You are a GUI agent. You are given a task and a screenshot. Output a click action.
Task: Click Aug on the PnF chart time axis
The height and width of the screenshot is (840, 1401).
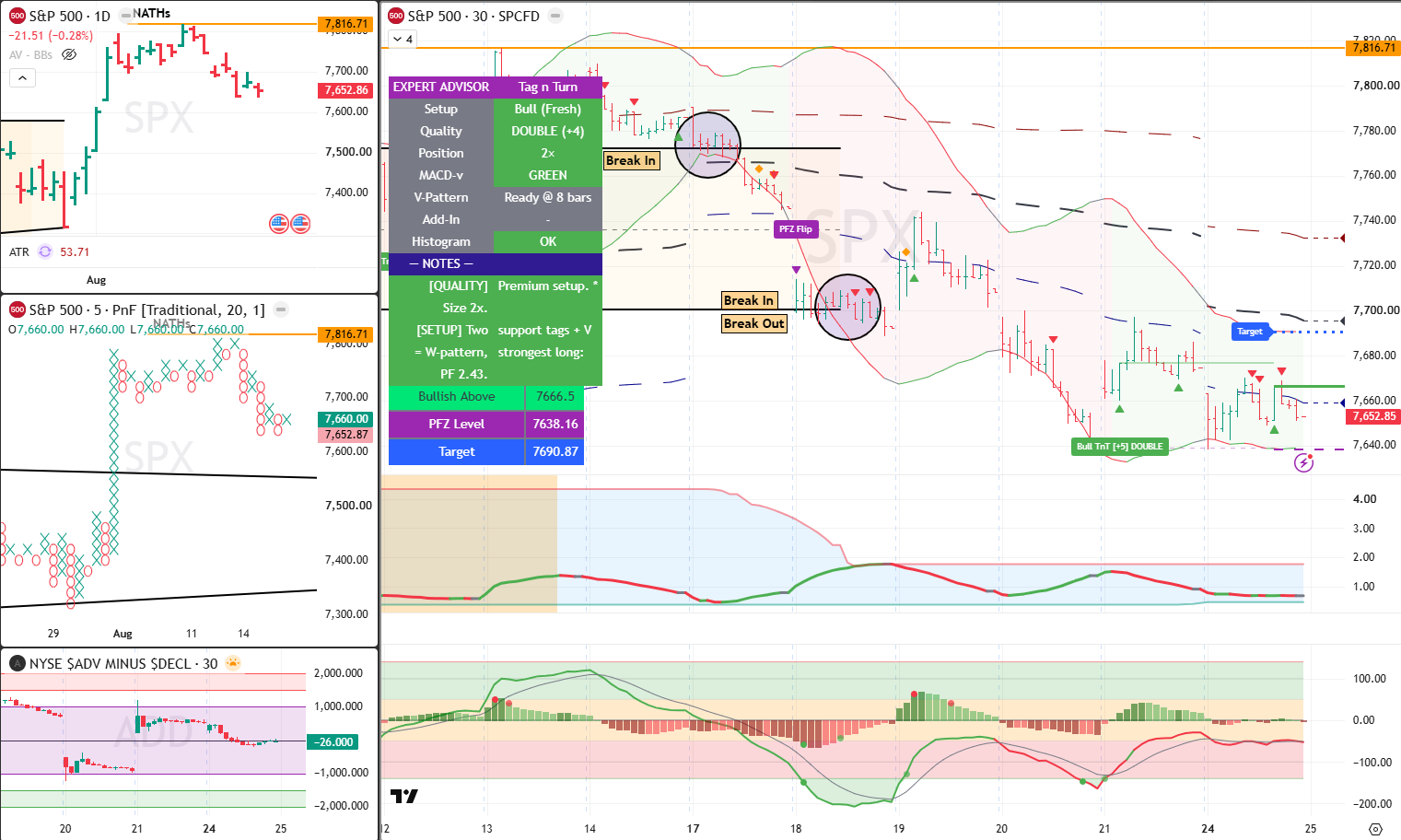(123, 634)
